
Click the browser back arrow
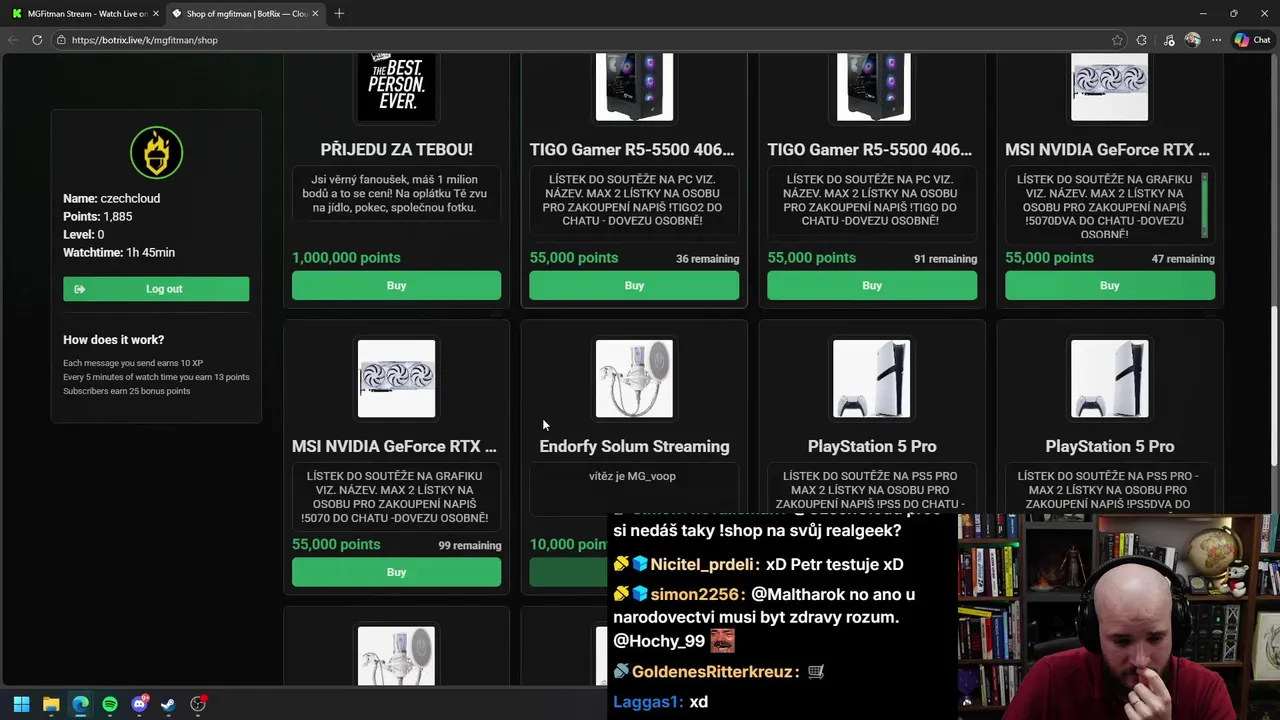(x=13, y=40)
